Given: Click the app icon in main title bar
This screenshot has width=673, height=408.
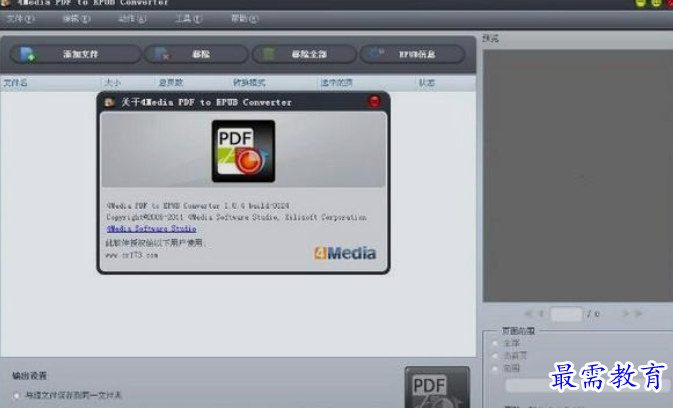Looking at the screenshot, I should pyautogui.click(x=6, y=3).
